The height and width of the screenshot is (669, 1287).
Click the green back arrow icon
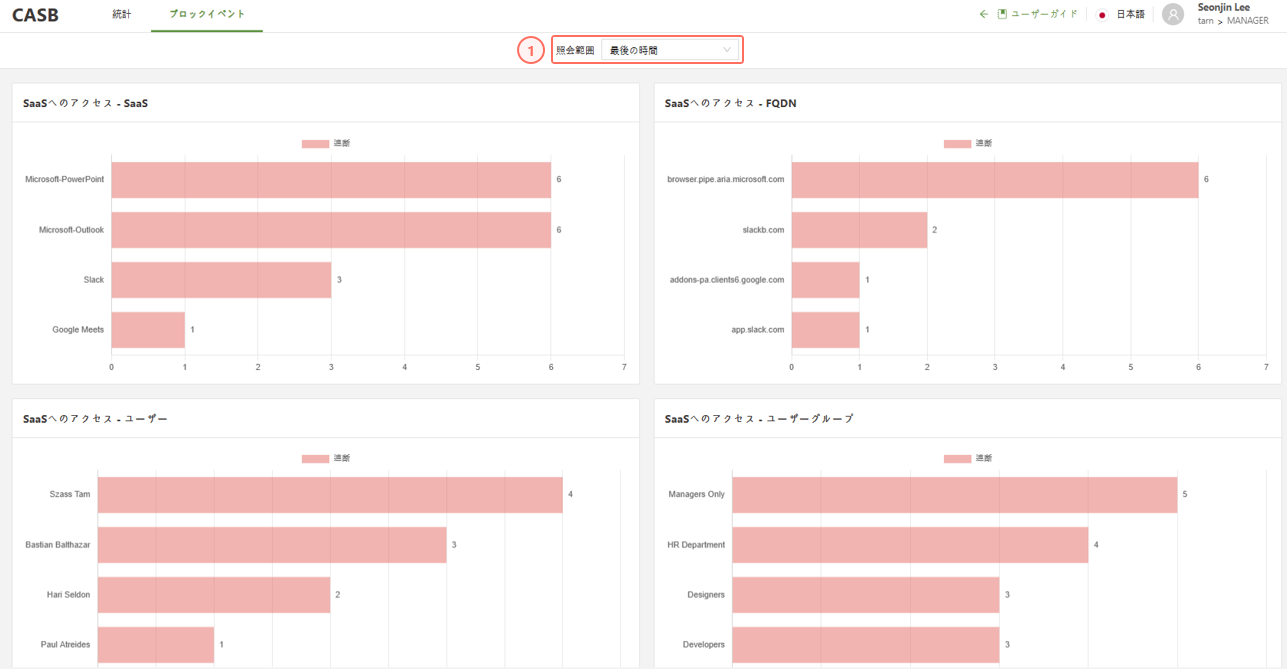984,15
